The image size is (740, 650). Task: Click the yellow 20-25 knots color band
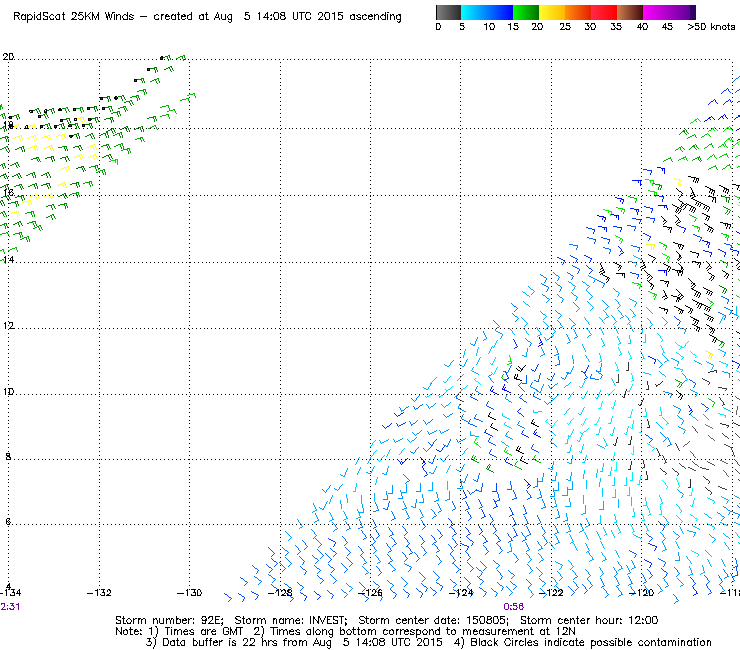coord(552,12)
